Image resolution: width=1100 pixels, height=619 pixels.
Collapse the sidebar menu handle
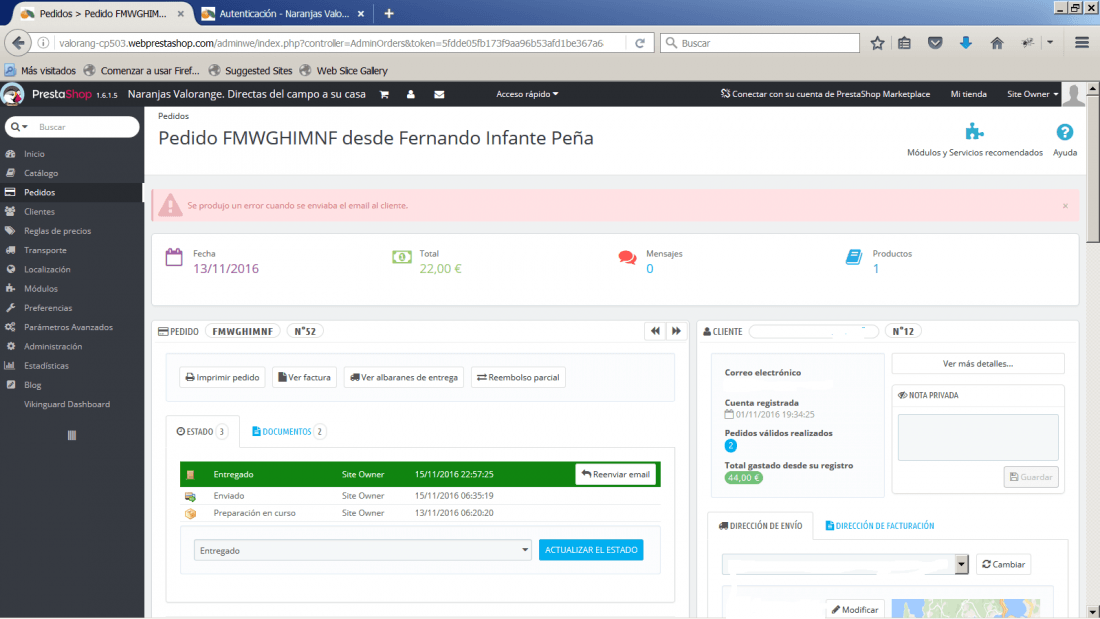(x=72, y=435)
